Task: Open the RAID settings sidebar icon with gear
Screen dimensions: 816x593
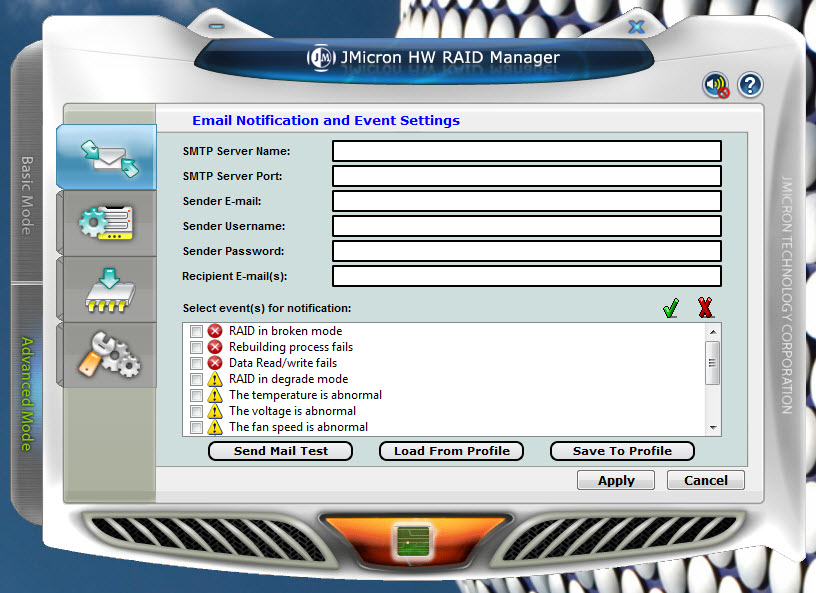Action: click(x=107, y=223)
